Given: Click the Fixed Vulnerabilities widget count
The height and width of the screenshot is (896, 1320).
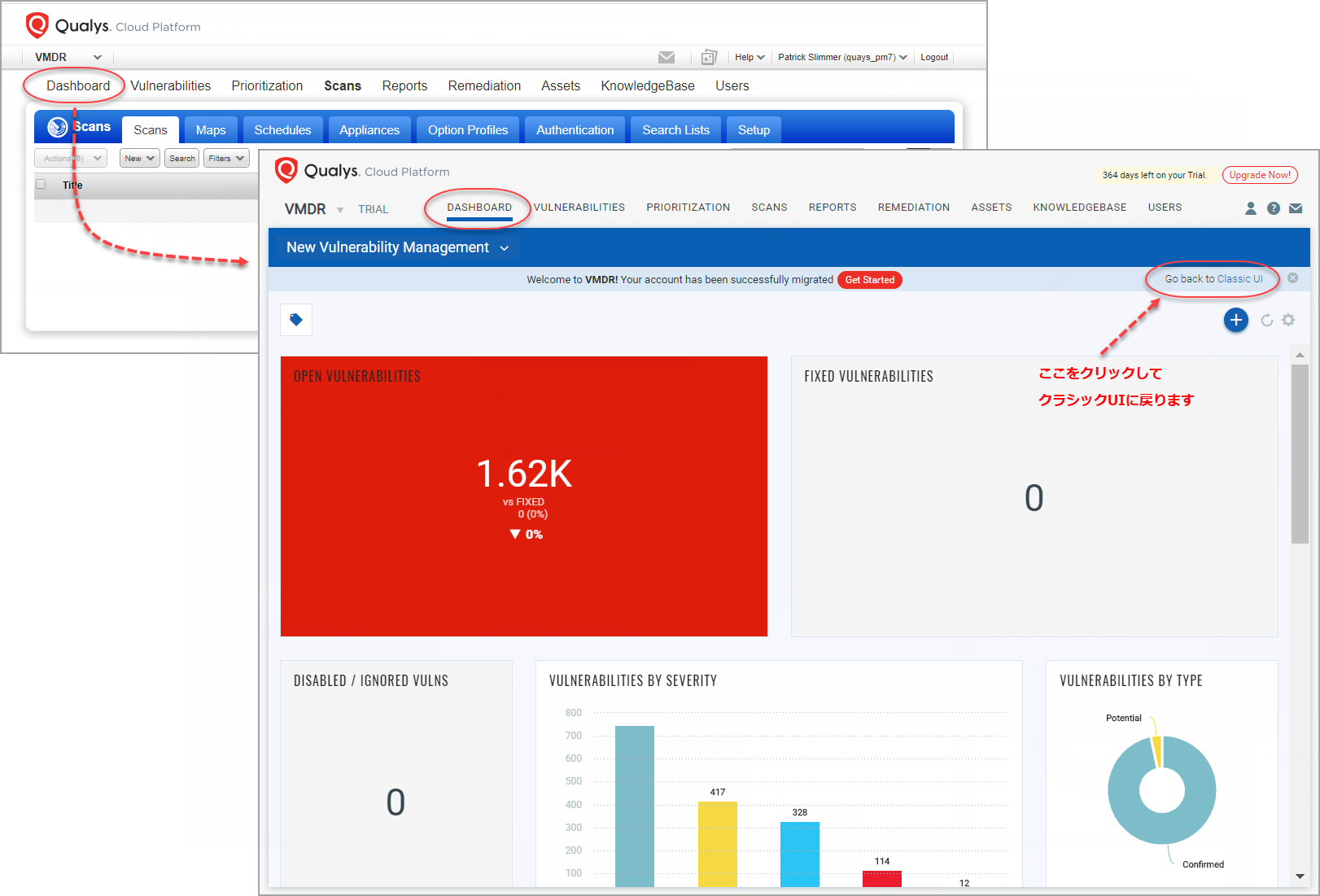Looking at the screenshot, I should pos(1034,498).
